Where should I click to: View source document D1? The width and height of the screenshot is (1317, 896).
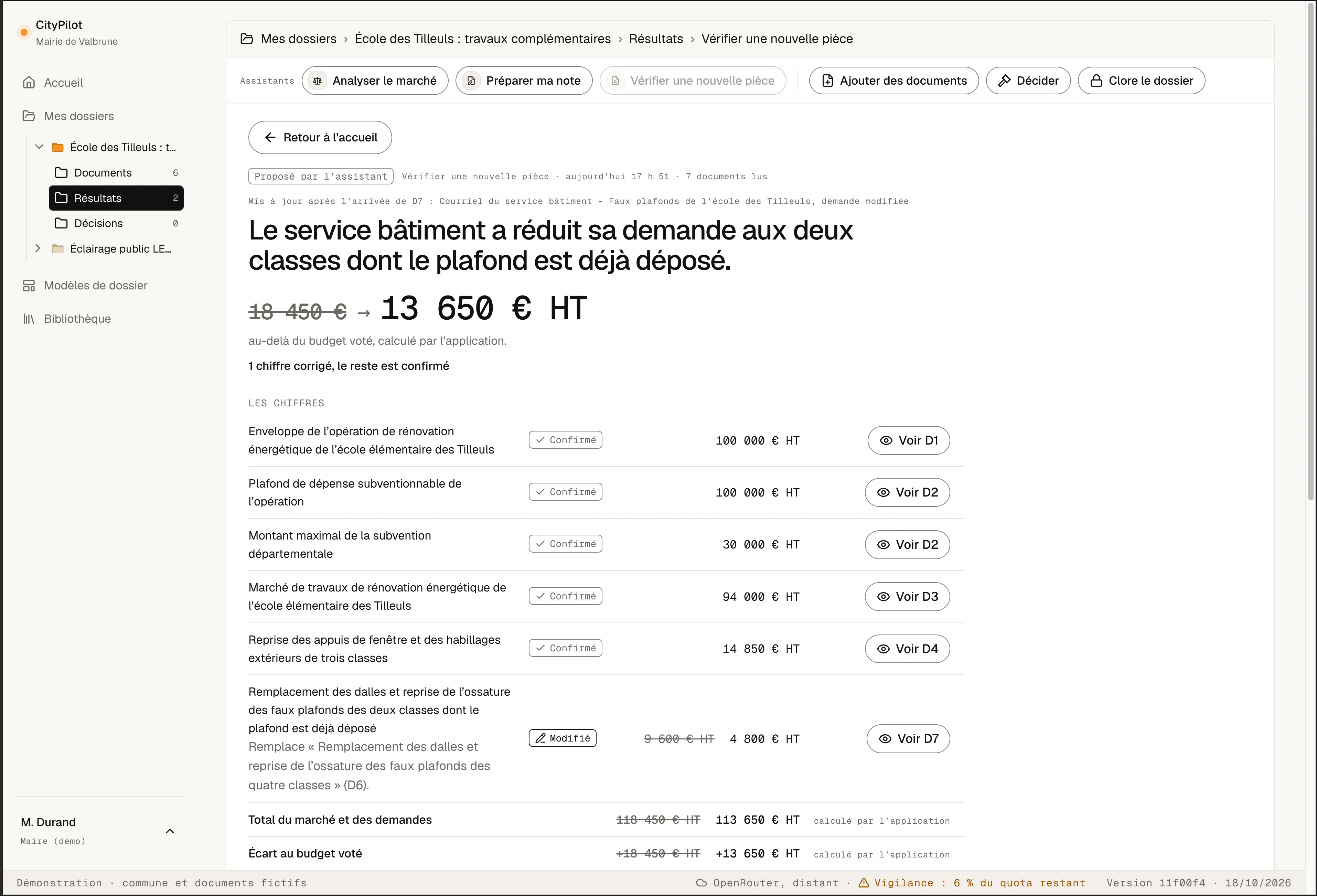pos(908,440)
